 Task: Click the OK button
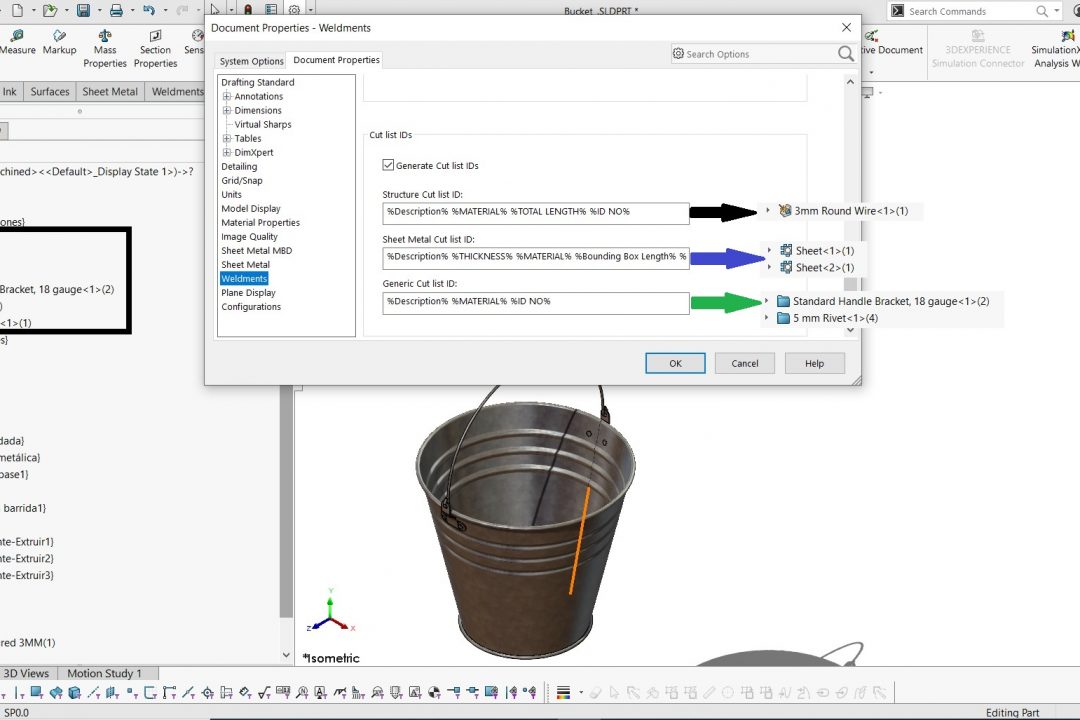(675, 363)
